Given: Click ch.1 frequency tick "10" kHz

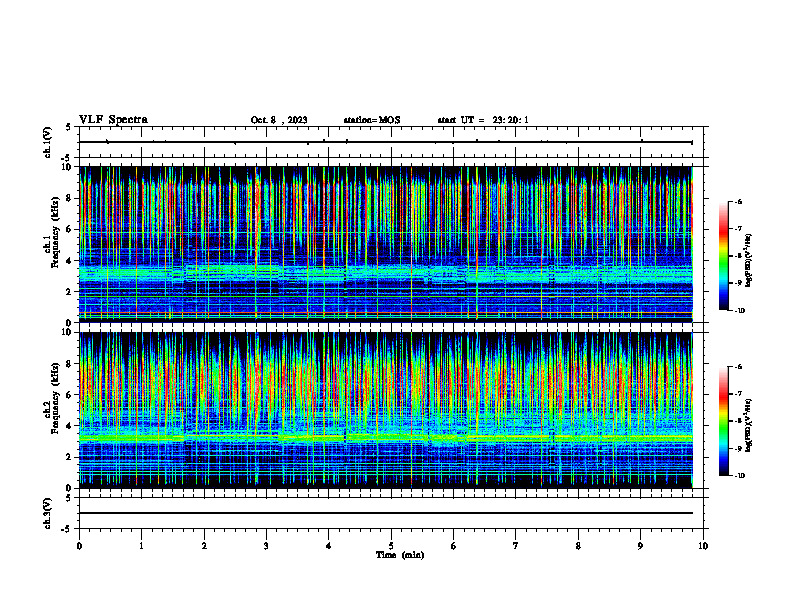Looking at the screenshot, I should [x=67, y=167].
